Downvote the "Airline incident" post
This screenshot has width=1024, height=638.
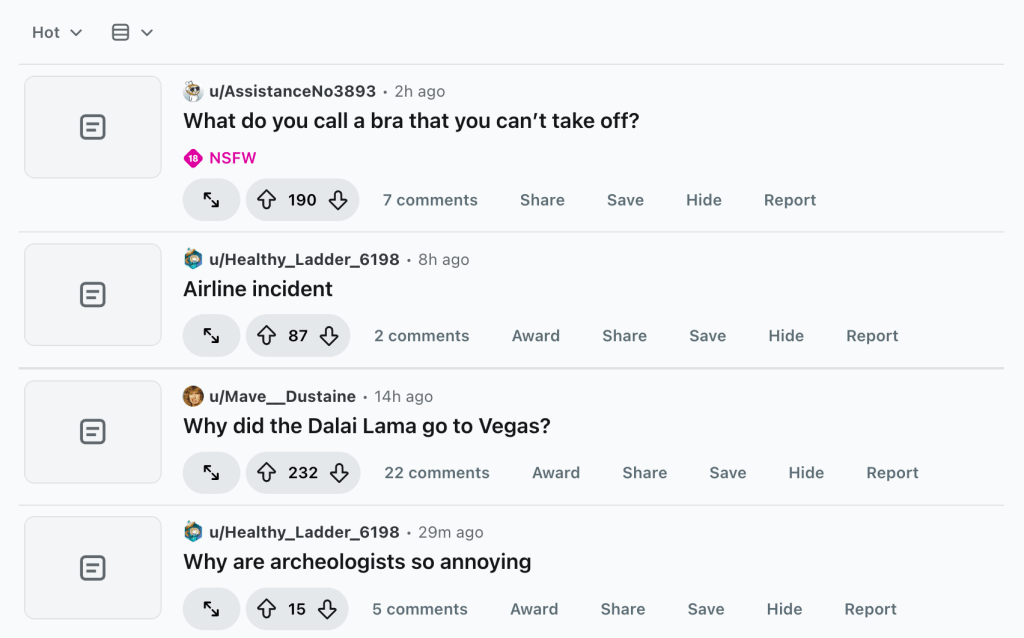pyautogui.click(x=329, y=336)
